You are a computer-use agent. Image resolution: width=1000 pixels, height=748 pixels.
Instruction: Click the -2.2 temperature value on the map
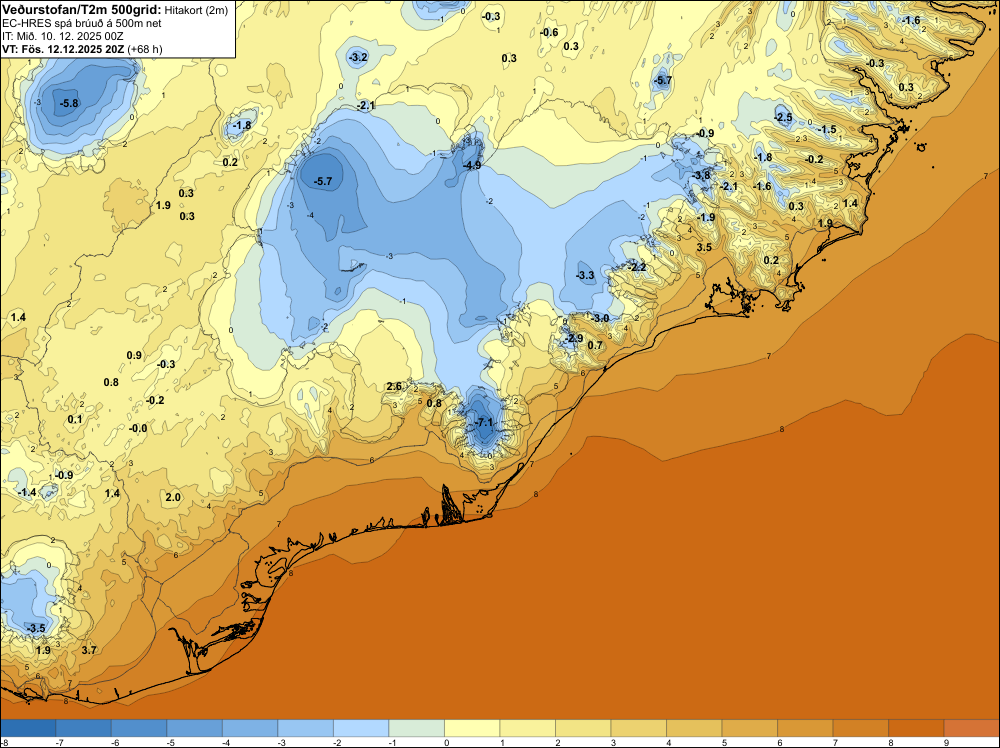636,267
